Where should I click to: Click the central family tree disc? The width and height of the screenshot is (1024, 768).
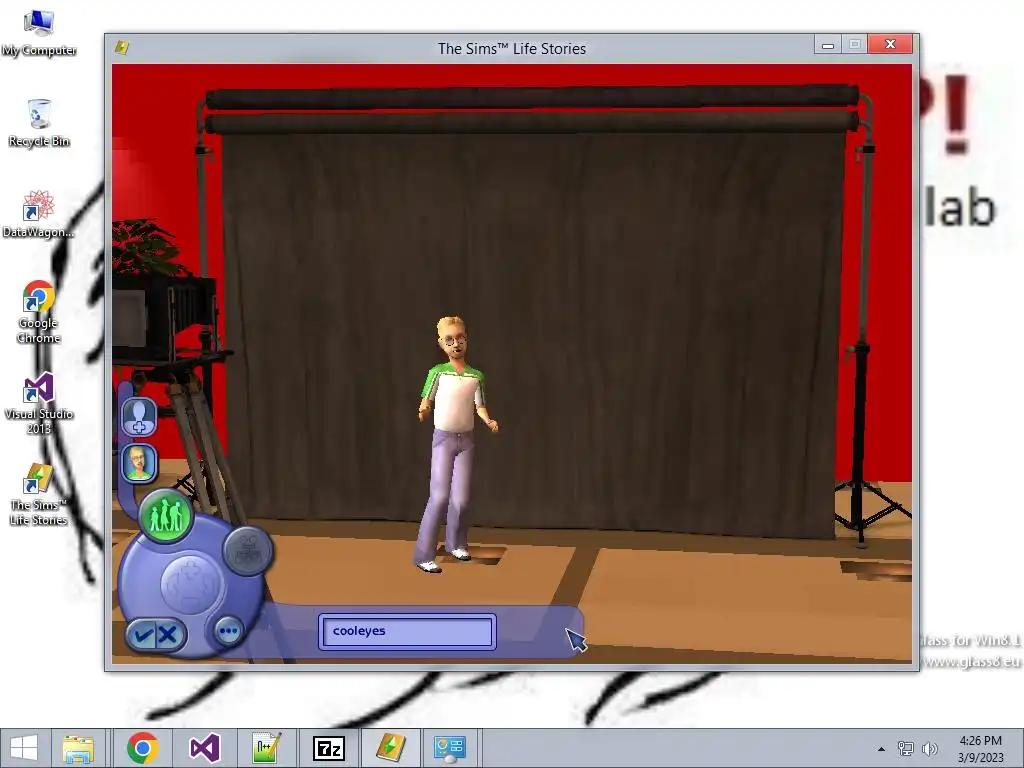tap(192, 583)
